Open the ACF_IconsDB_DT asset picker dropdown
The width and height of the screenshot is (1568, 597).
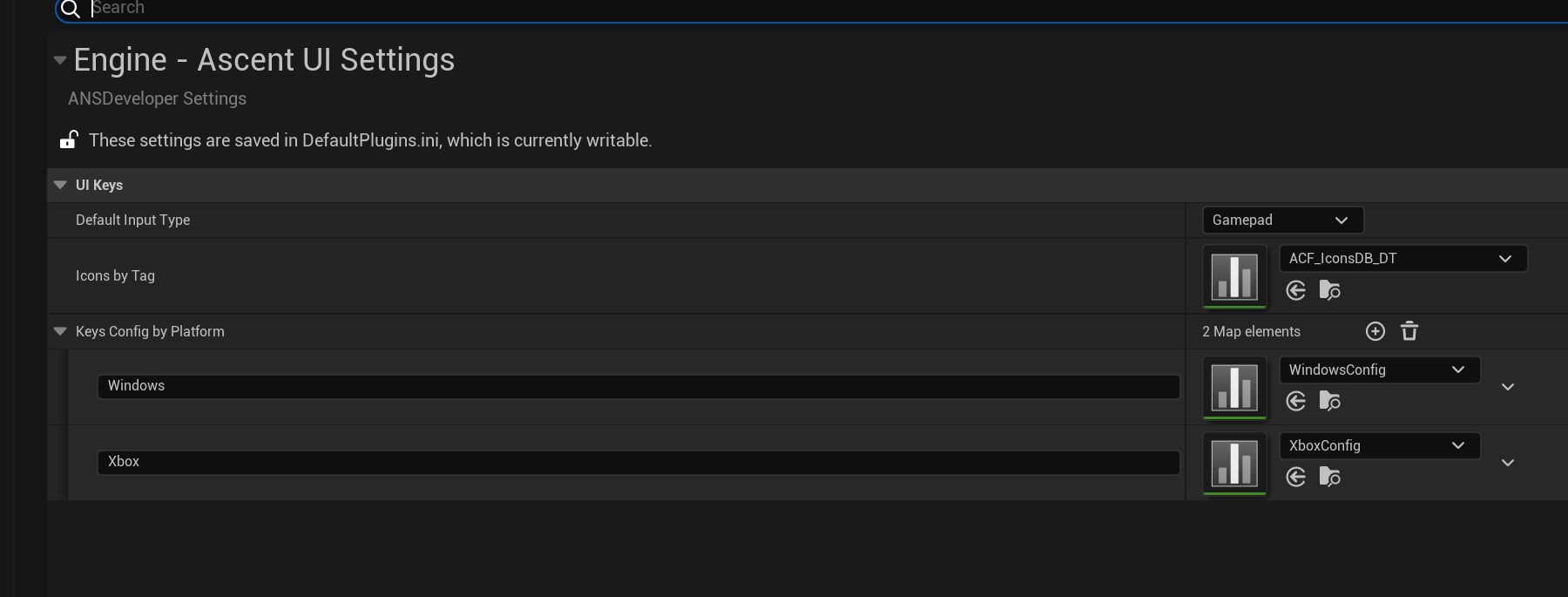click(x=1402, y=258)
